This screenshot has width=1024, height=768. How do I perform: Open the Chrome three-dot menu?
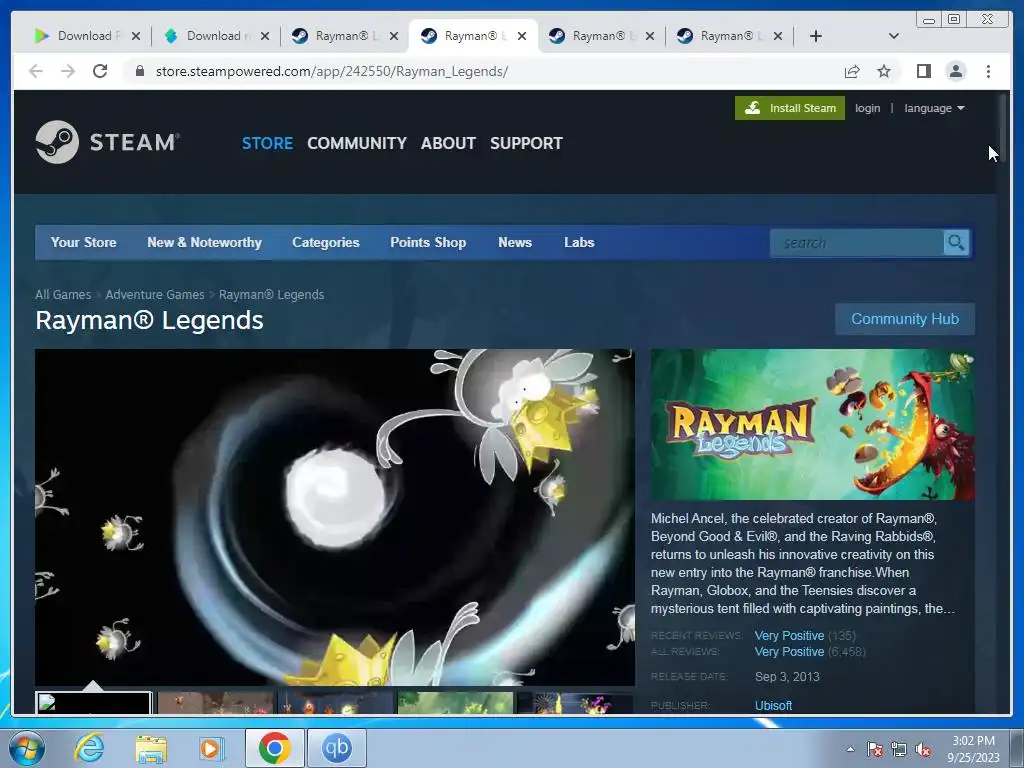click(x=989, y=71)
